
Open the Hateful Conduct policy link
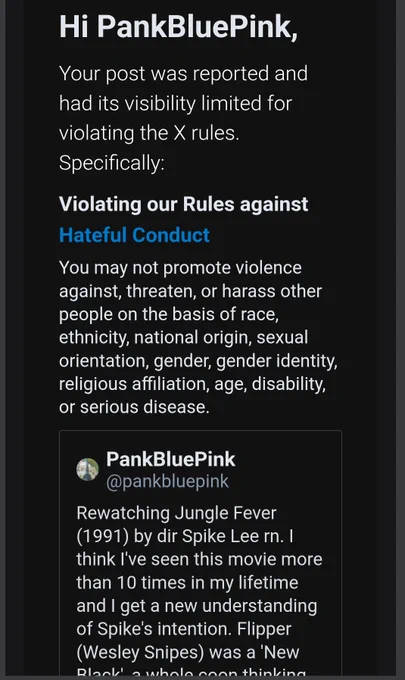[x=134, y=235]
